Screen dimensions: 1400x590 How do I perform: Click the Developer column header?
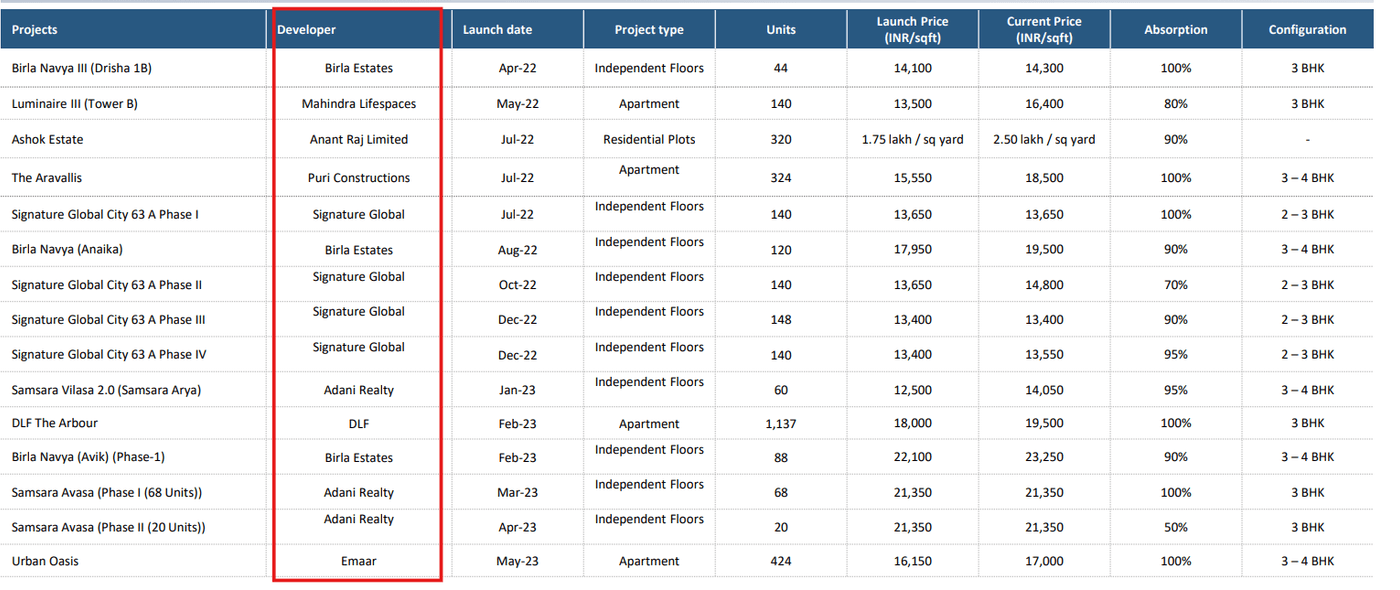click(307, 30)
